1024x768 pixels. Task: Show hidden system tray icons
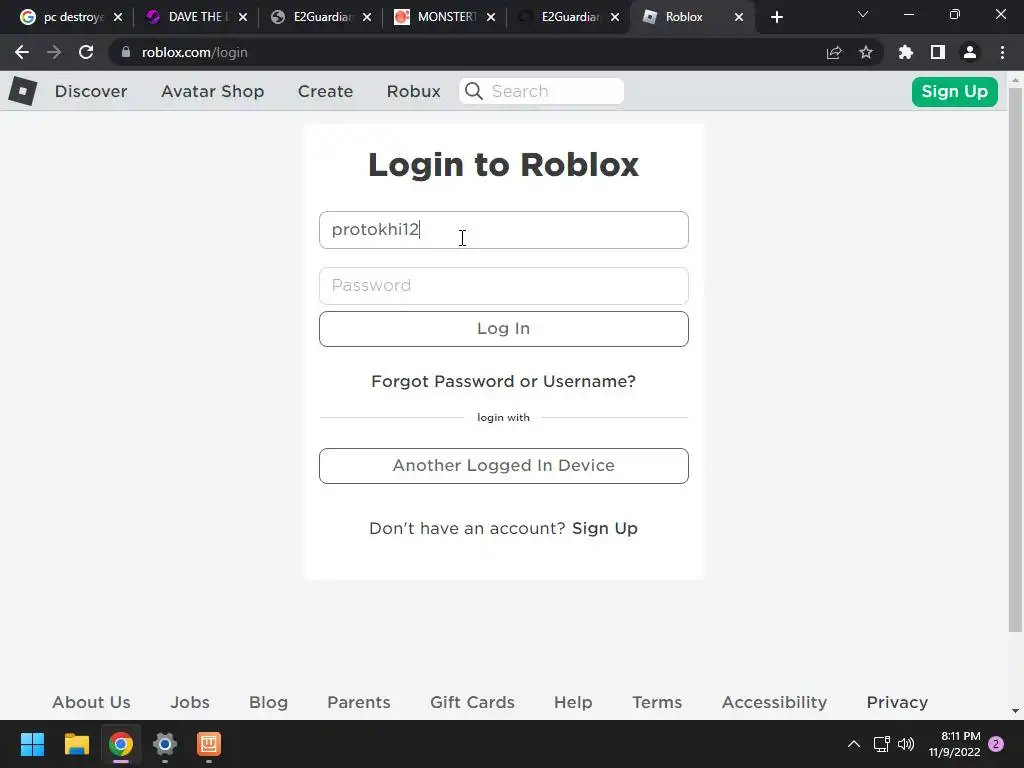click(854, 744)
